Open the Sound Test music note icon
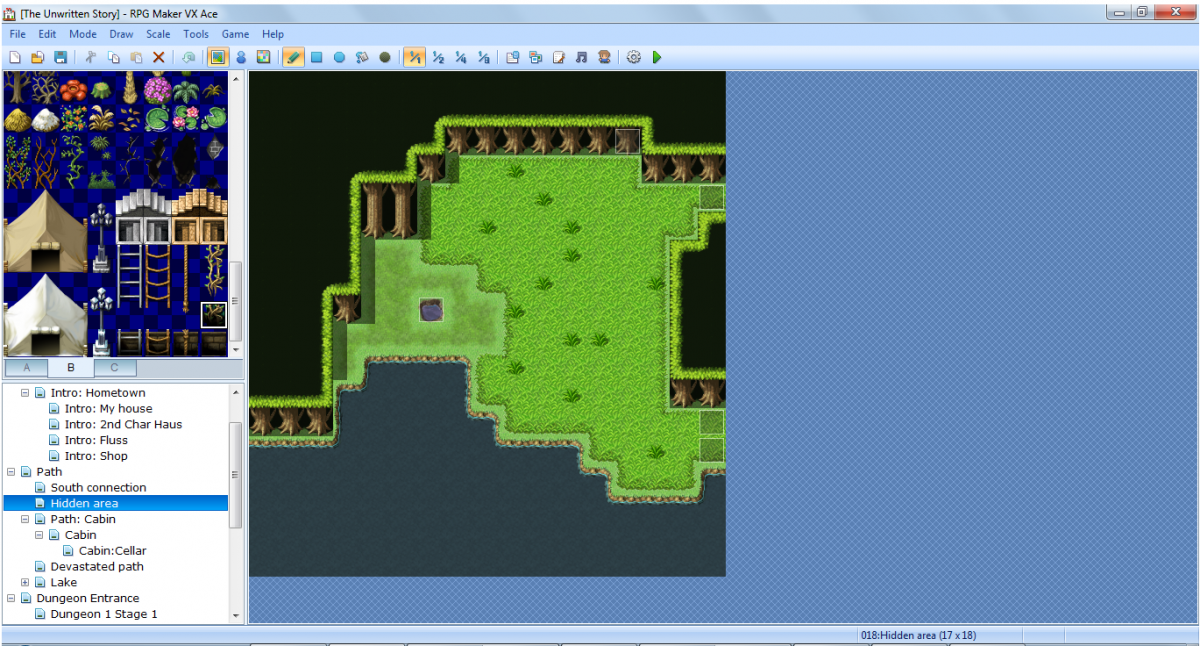The width and height of the screenshot is (1200, 646). (581, 57)
